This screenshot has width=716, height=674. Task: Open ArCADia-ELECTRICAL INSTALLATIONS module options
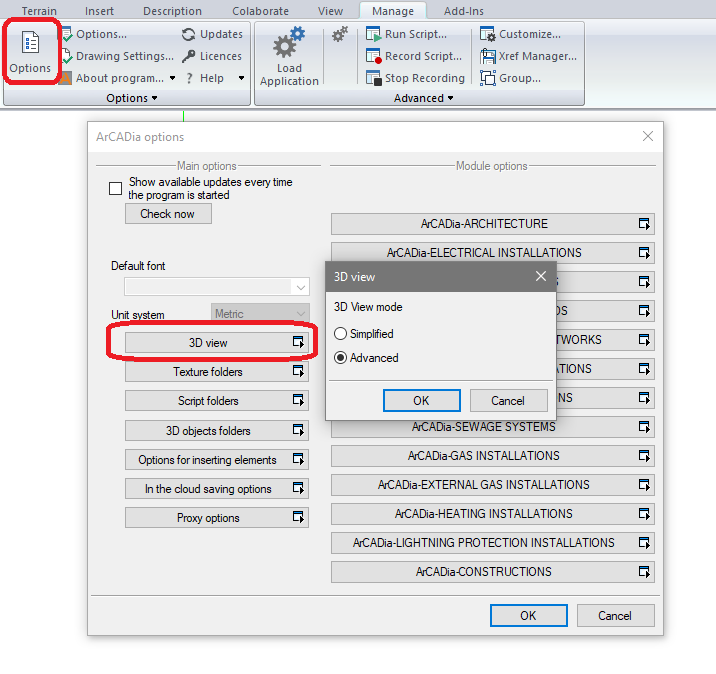coord(492,253)
